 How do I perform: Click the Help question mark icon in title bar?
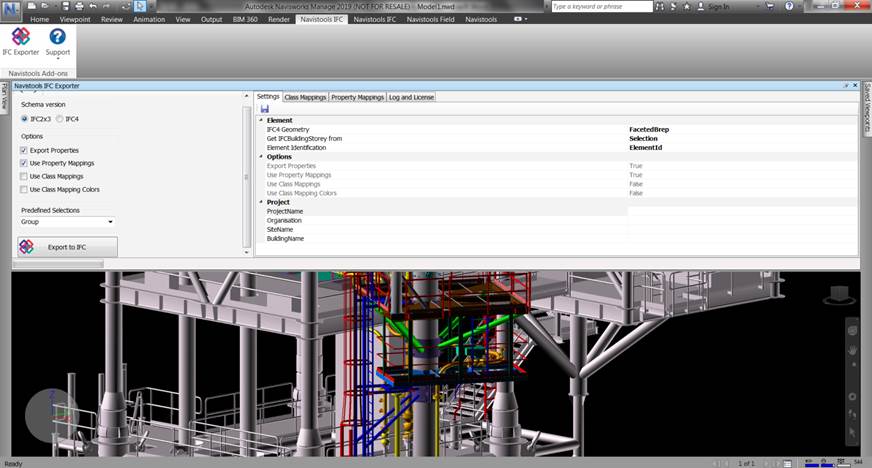789,6
